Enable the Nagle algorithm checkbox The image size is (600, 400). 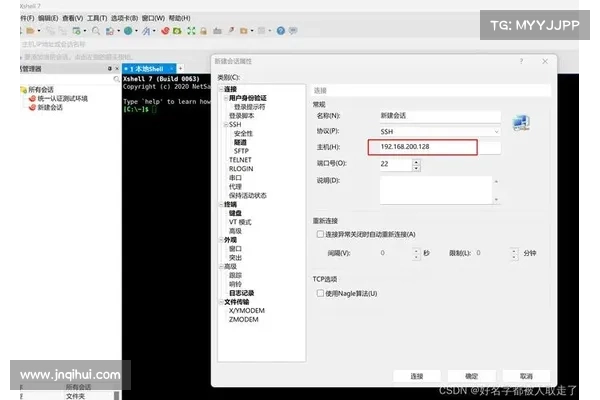(320, 293)
